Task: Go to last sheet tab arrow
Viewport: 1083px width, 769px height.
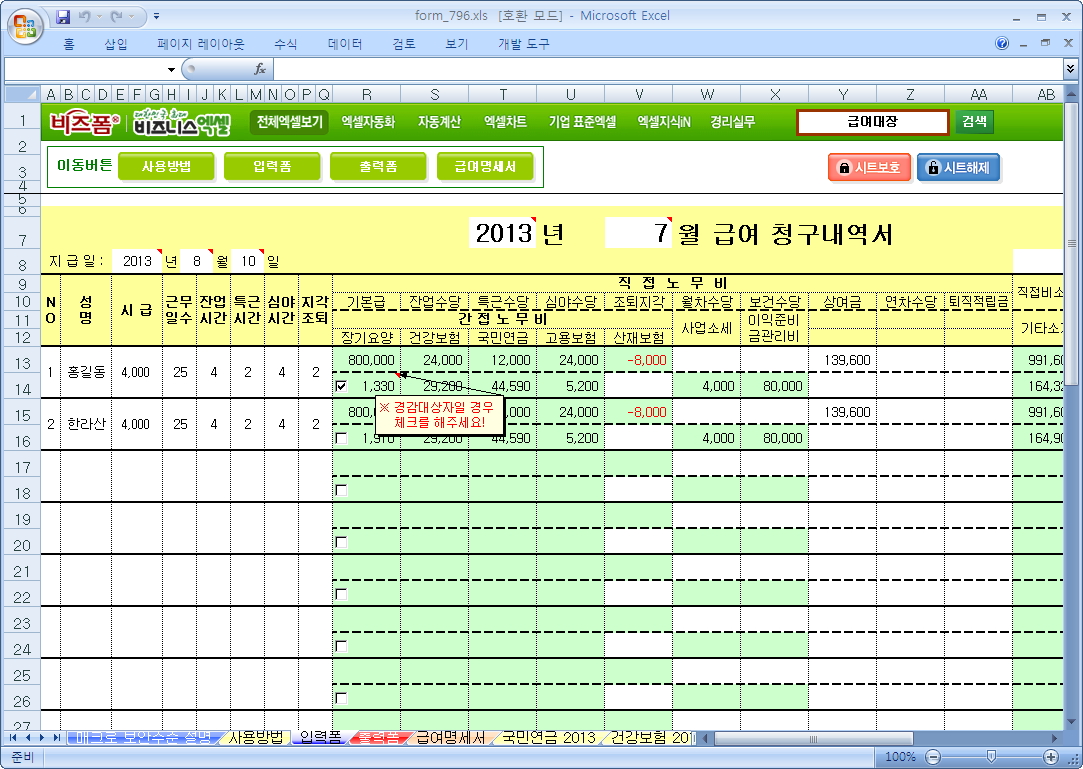Action: (56, 738)
